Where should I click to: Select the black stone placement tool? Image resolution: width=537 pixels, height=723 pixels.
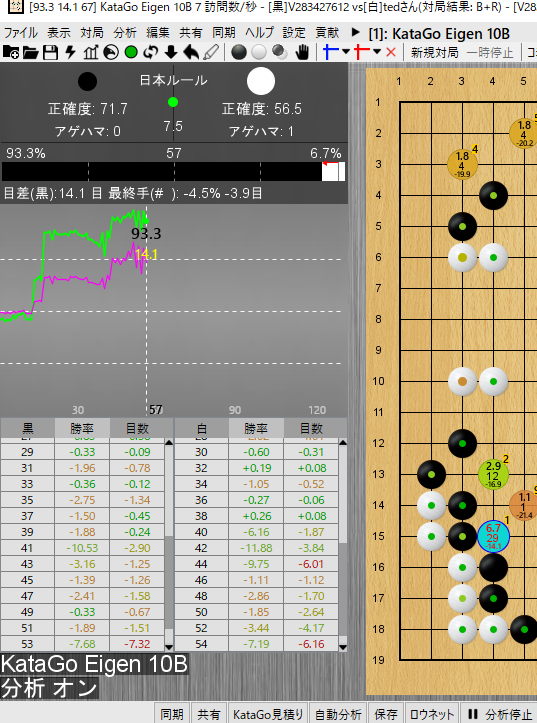(x=239, y=53)
